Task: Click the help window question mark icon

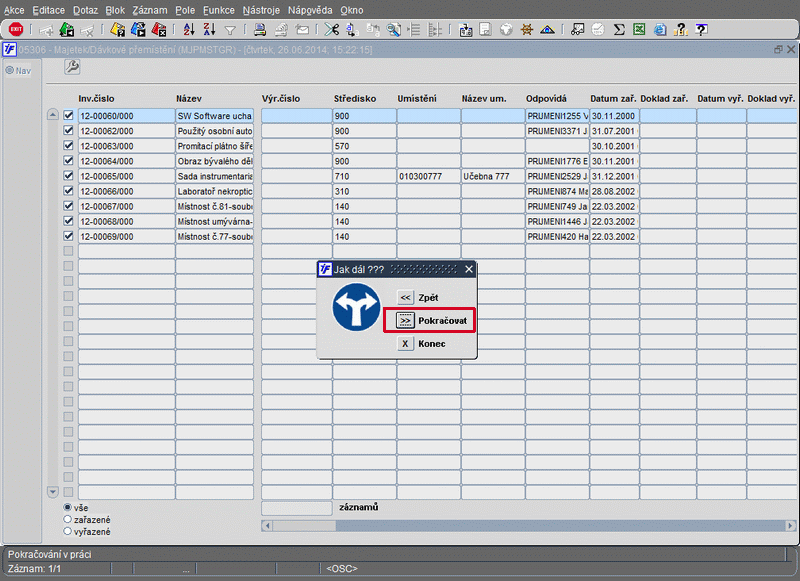Action: [x=702, y=30]
